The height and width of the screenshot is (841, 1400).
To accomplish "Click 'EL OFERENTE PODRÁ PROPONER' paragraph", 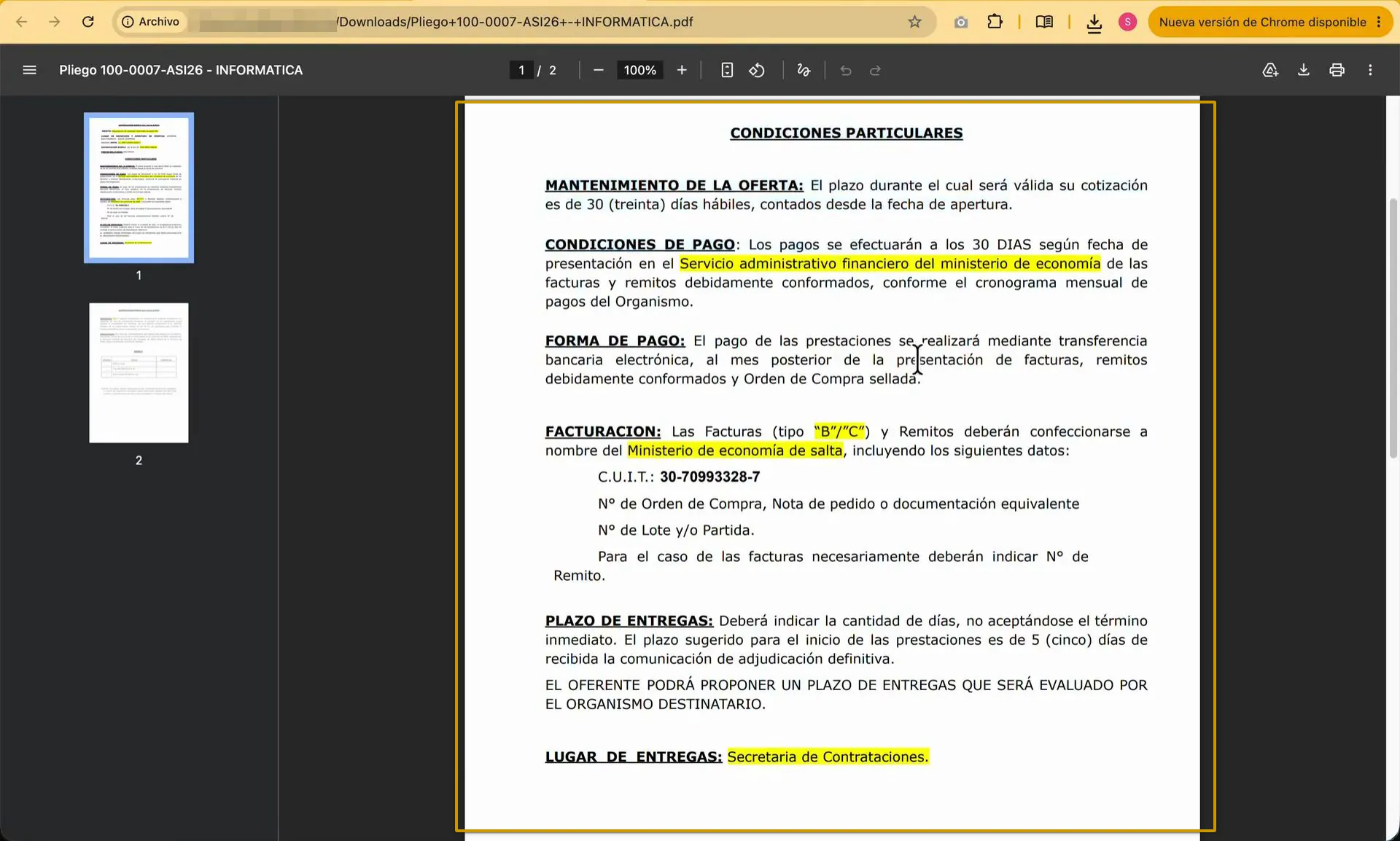I will [x=846, y=695].
